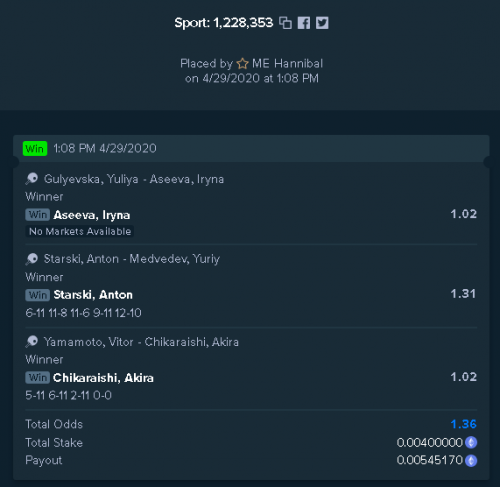500x487 pixels.
Task: Click table tennis icon for Gulyevska match
Action: 32,179
